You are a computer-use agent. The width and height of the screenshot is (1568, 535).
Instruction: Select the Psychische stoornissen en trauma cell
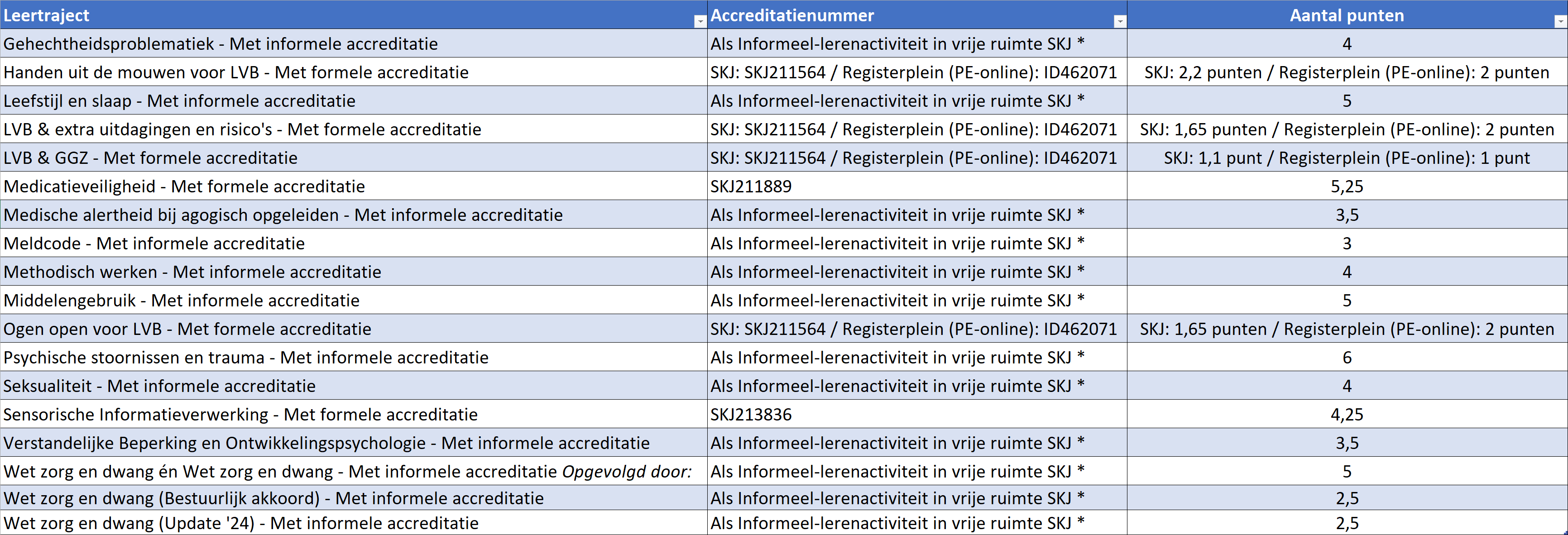pyautogui.click(x=354, y=357)
